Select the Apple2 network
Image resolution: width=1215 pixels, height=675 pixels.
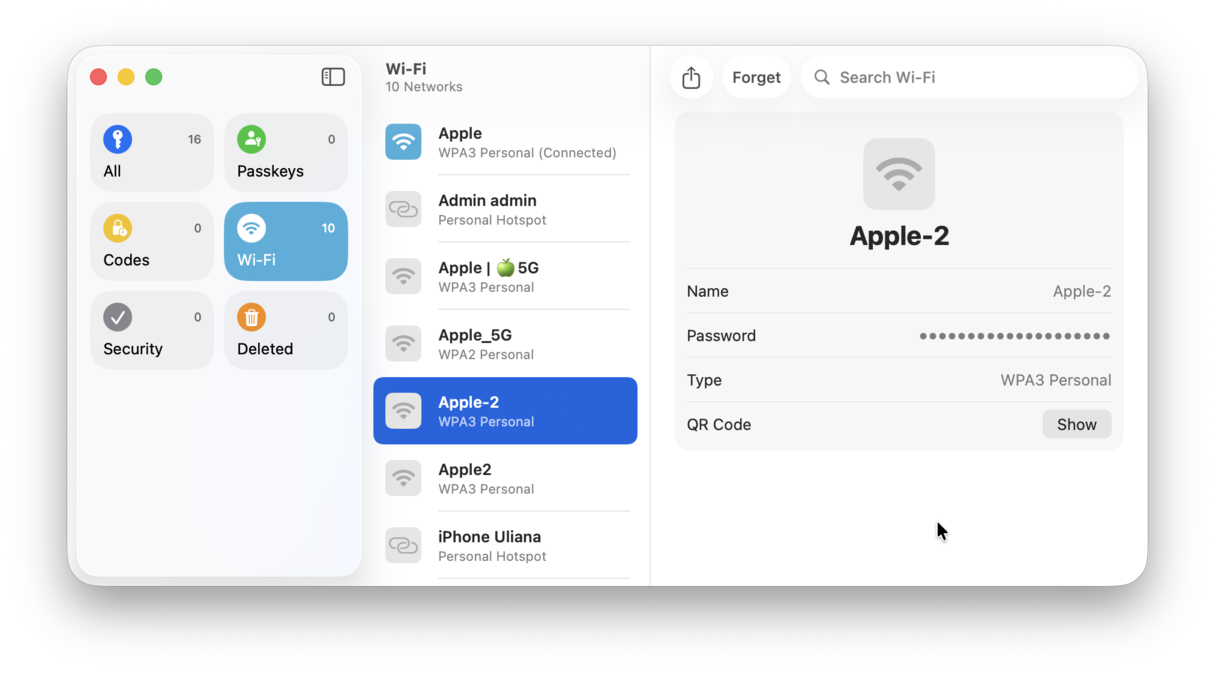point(505,478)
